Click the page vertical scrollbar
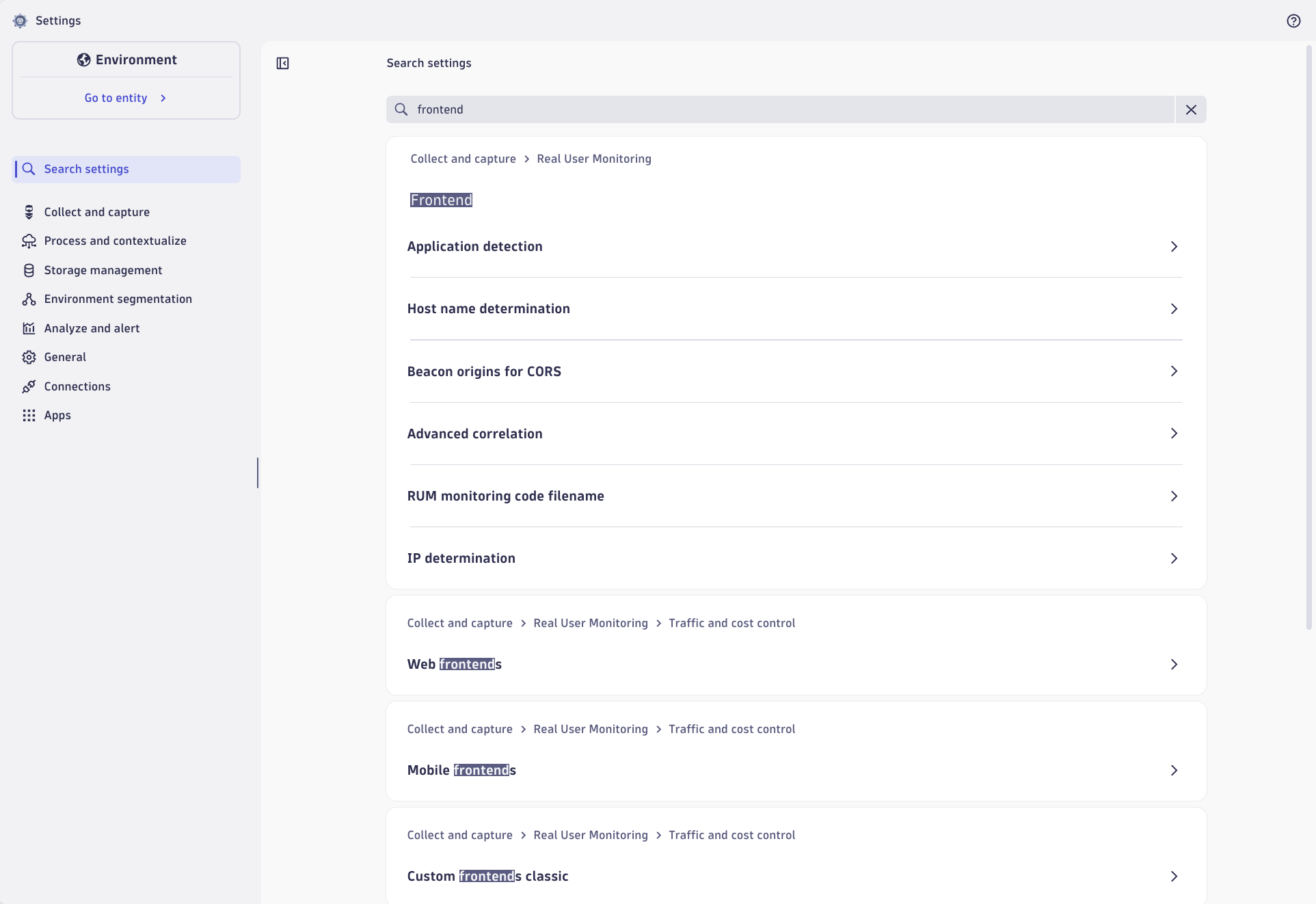The height and width of the screenshot is (904, 1316). (x=1309, y=335)
